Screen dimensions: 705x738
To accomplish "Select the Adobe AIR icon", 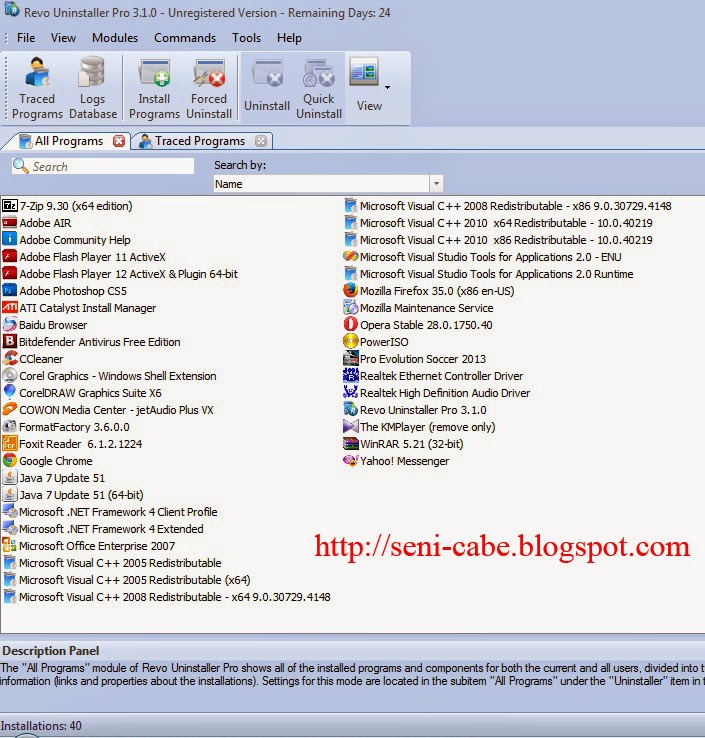I will coord(9,223).
